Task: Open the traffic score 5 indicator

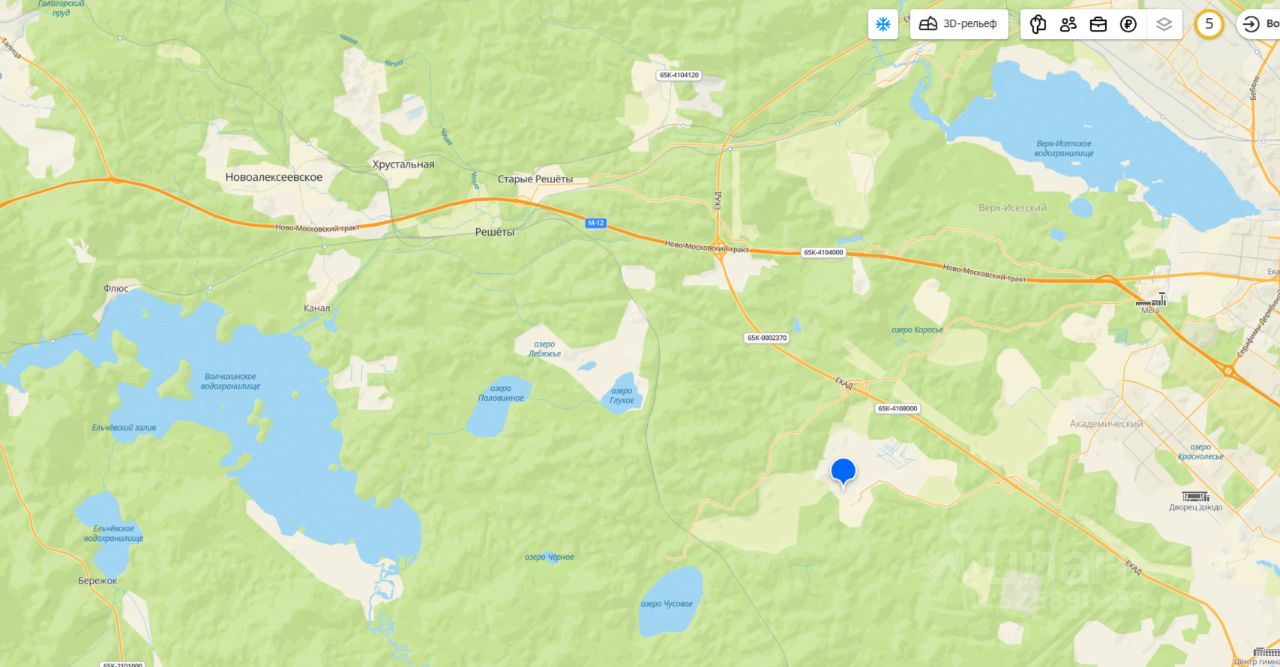Action: [1209, 24]
